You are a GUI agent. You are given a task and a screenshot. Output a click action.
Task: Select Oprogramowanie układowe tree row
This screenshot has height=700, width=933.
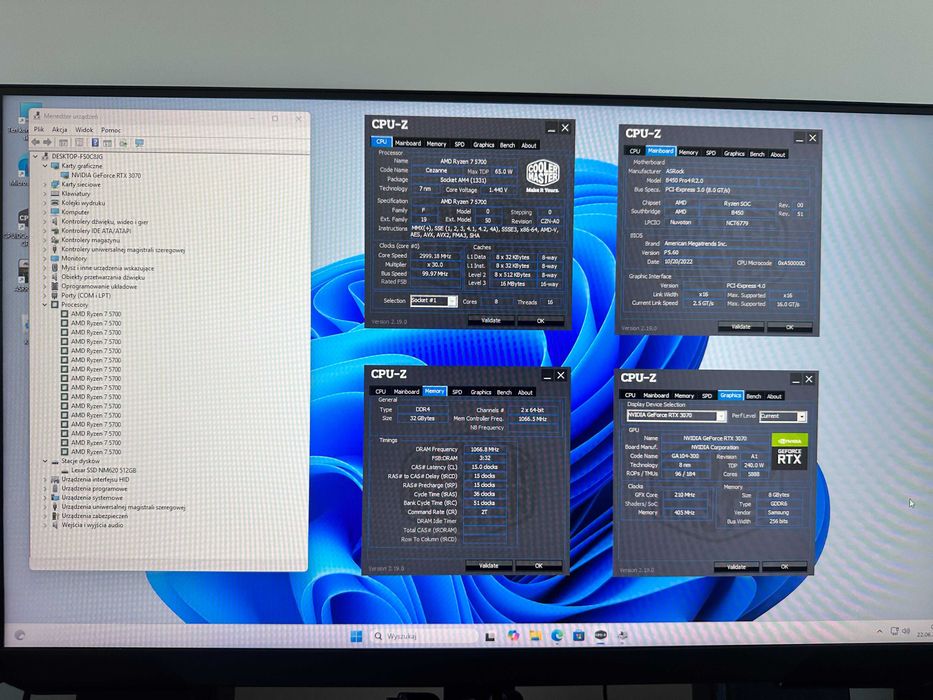click(x=99, y=286)
